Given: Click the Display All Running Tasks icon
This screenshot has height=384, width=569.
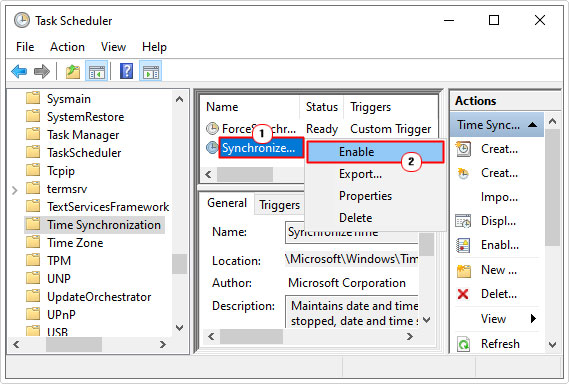Looking at the screenshot, I should pos(463,221).
